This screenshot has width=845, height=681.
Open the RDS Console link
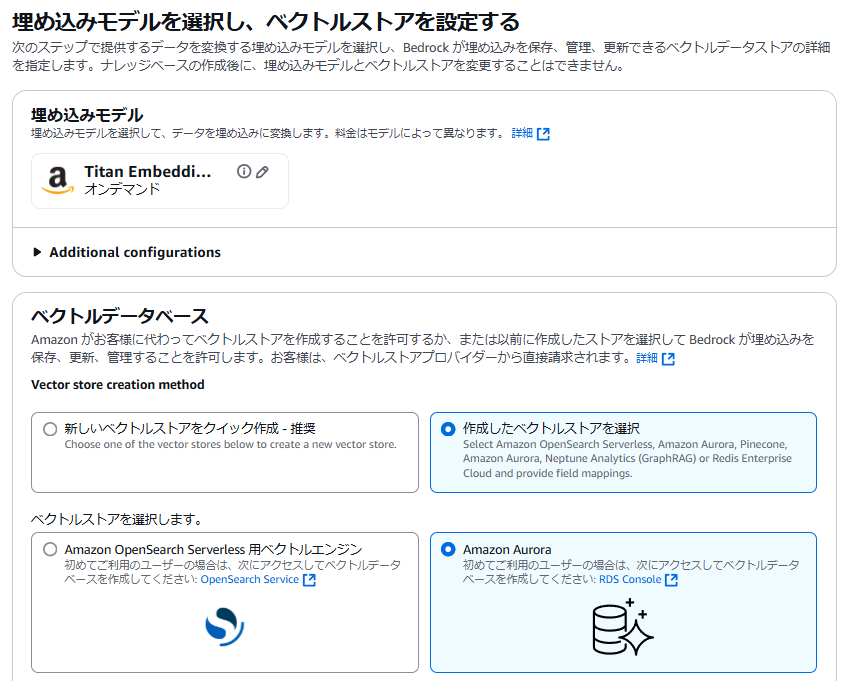click(630, 580)
